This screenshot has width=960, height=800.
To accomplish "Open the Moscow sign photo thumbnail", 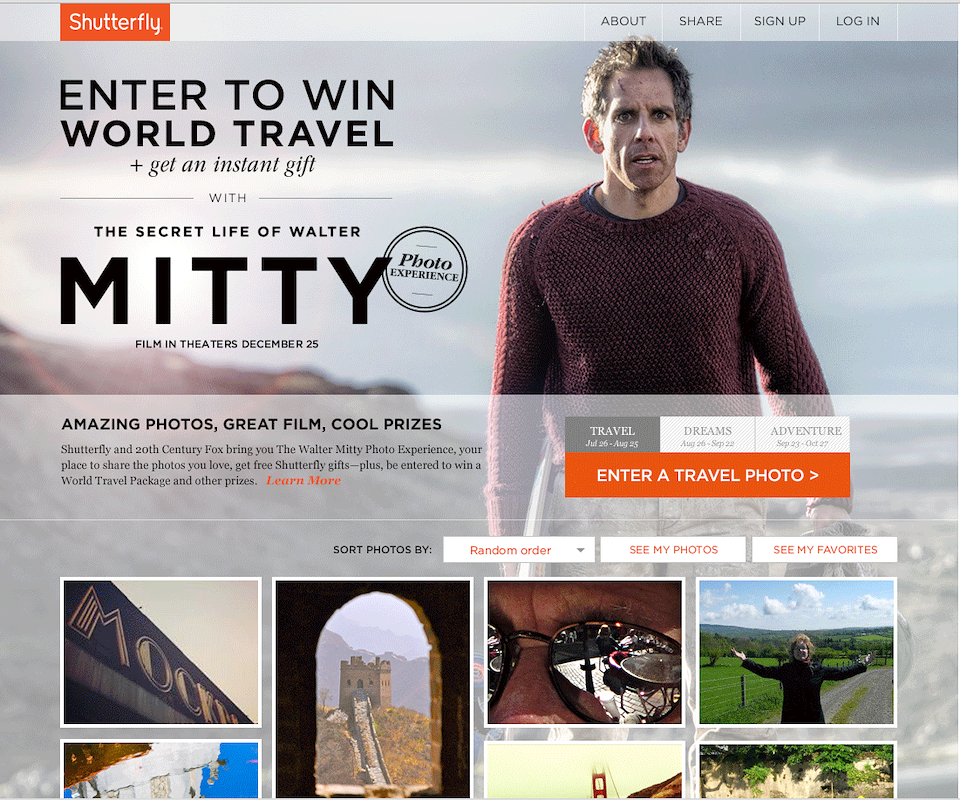I will click(161, 652).
